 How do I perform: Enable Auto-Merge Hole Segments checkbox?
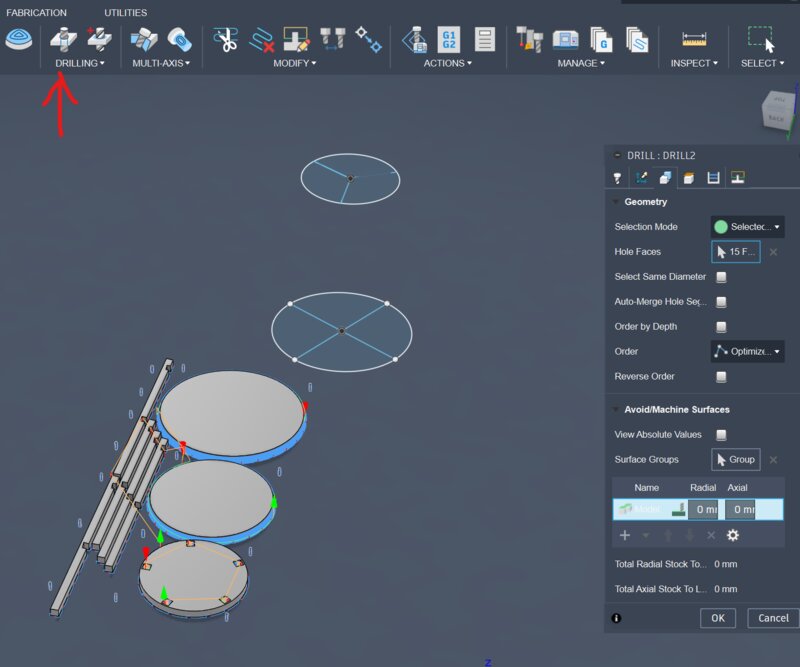point(721,302)
